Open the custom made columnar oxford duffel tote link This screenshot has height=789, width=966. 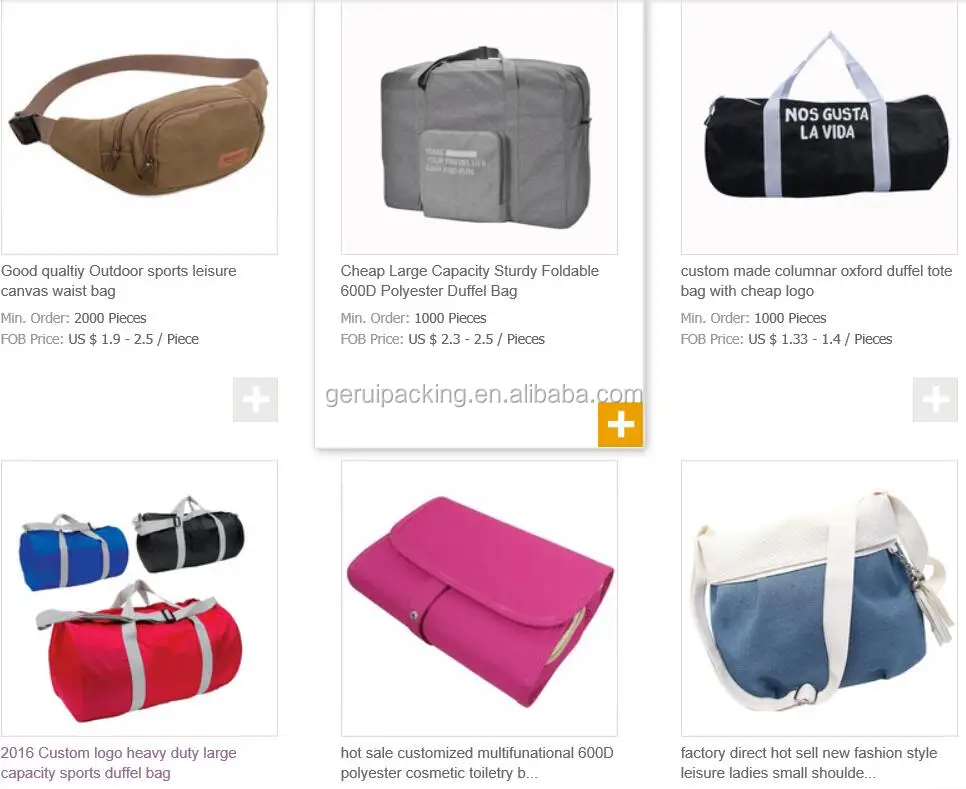[x=816, y=281]
